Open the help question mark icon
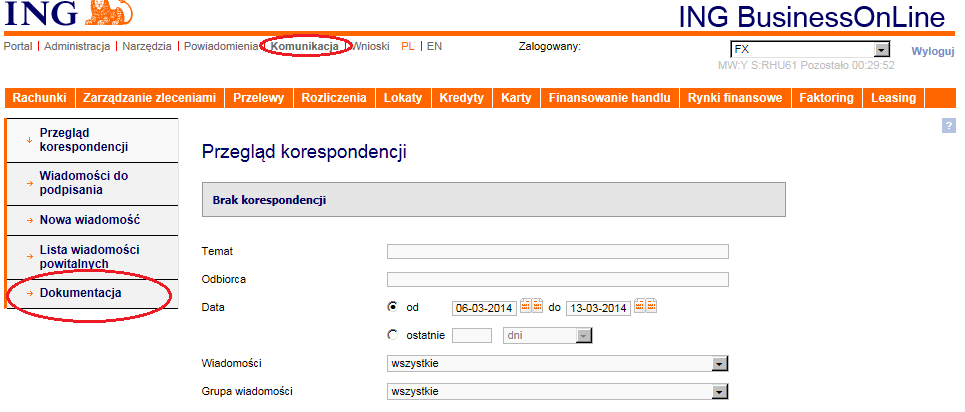 pos(948,126)
